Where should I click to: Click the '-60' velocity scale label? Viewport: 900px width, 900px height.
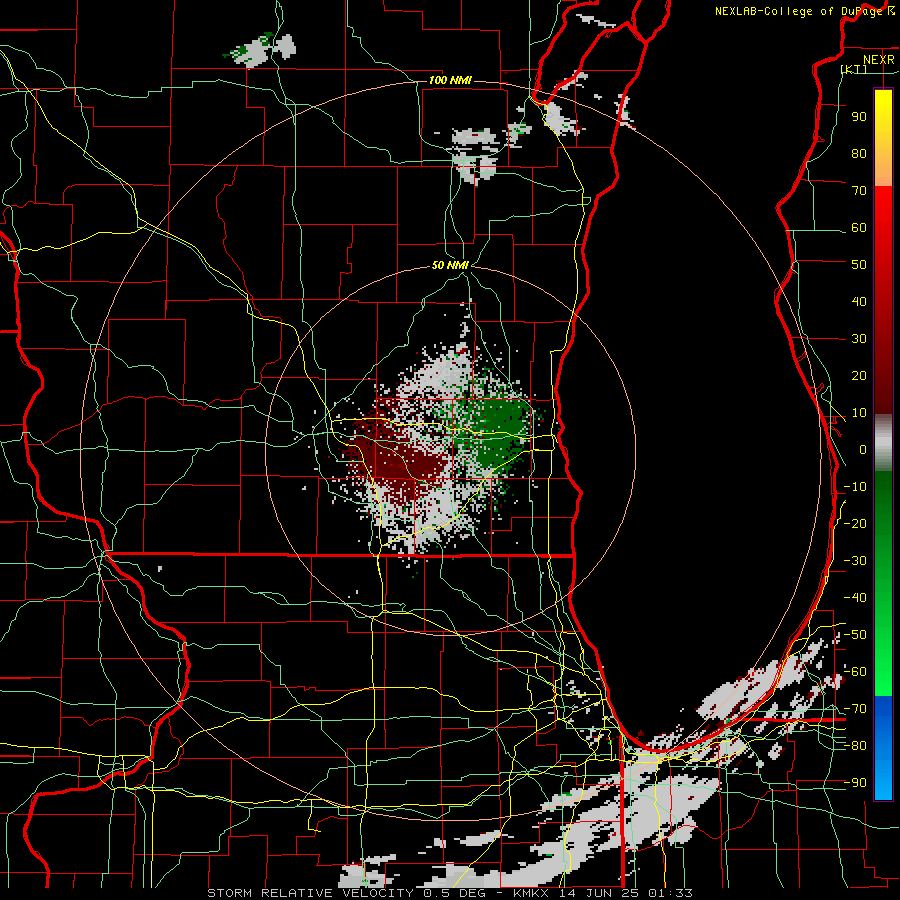(x=855, y=671)
